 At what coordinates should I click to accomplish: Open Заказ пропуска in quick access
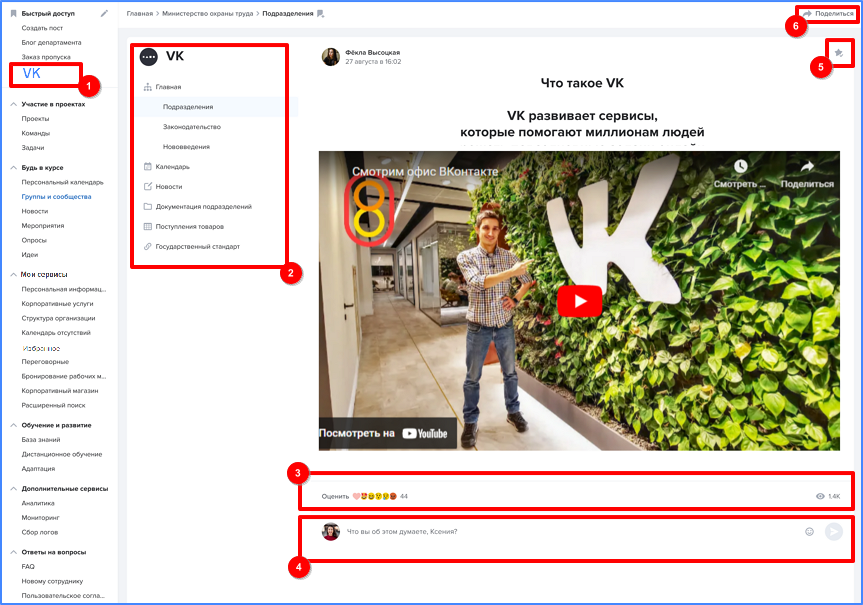tap(46, 57)
